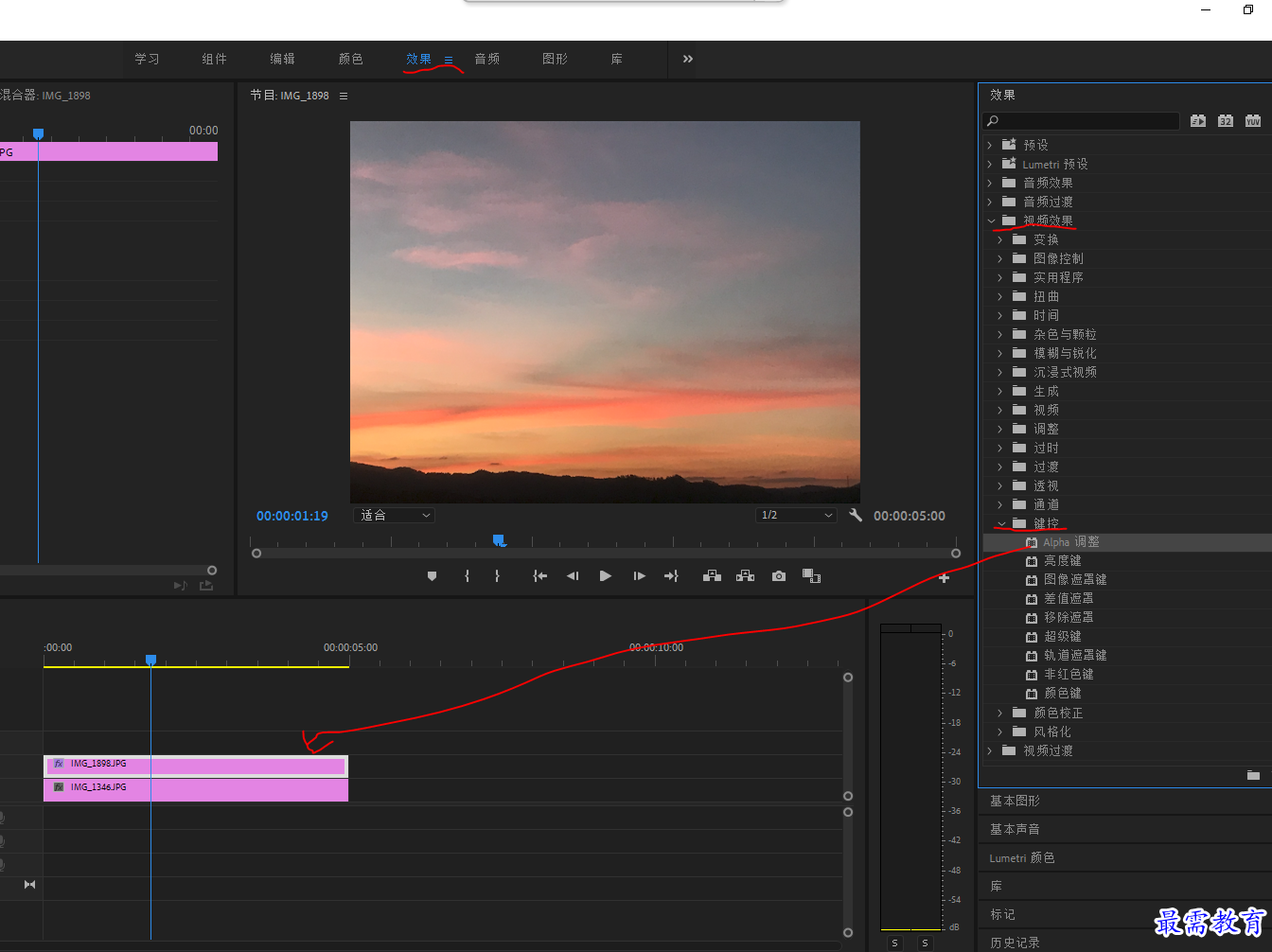Switch to the 学习 workspace
This screenshot has height=952, width=1272.
pos(147,59)
